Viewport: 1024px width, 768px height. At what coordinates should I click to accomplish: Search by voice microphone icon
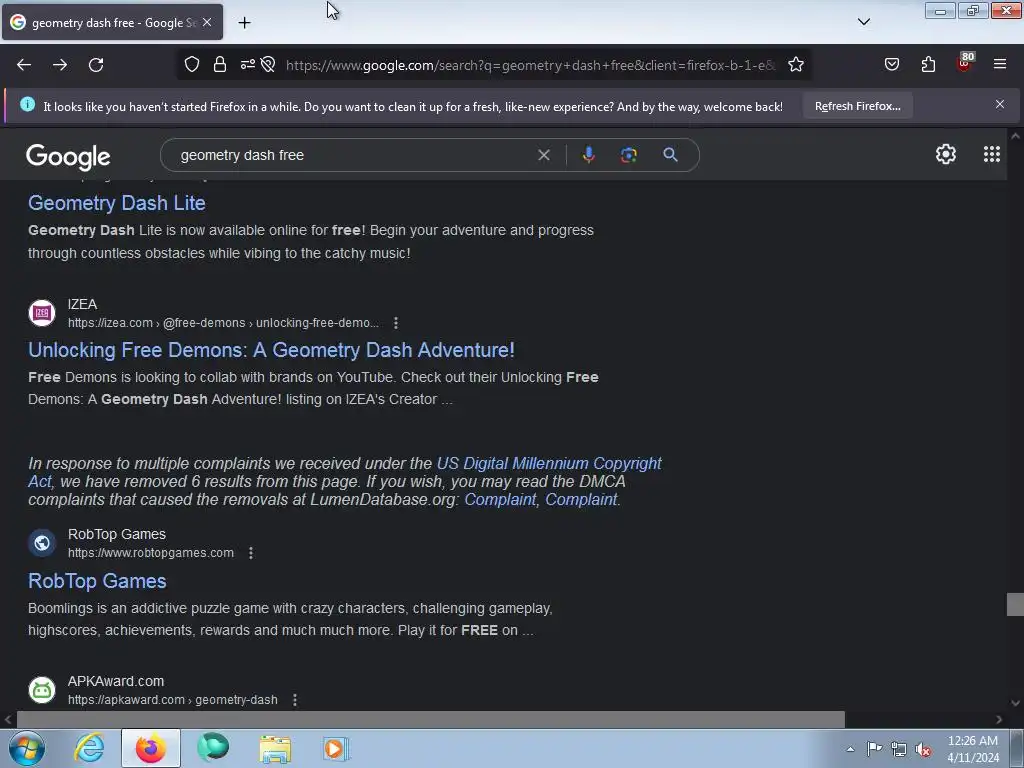coord(588,155)
